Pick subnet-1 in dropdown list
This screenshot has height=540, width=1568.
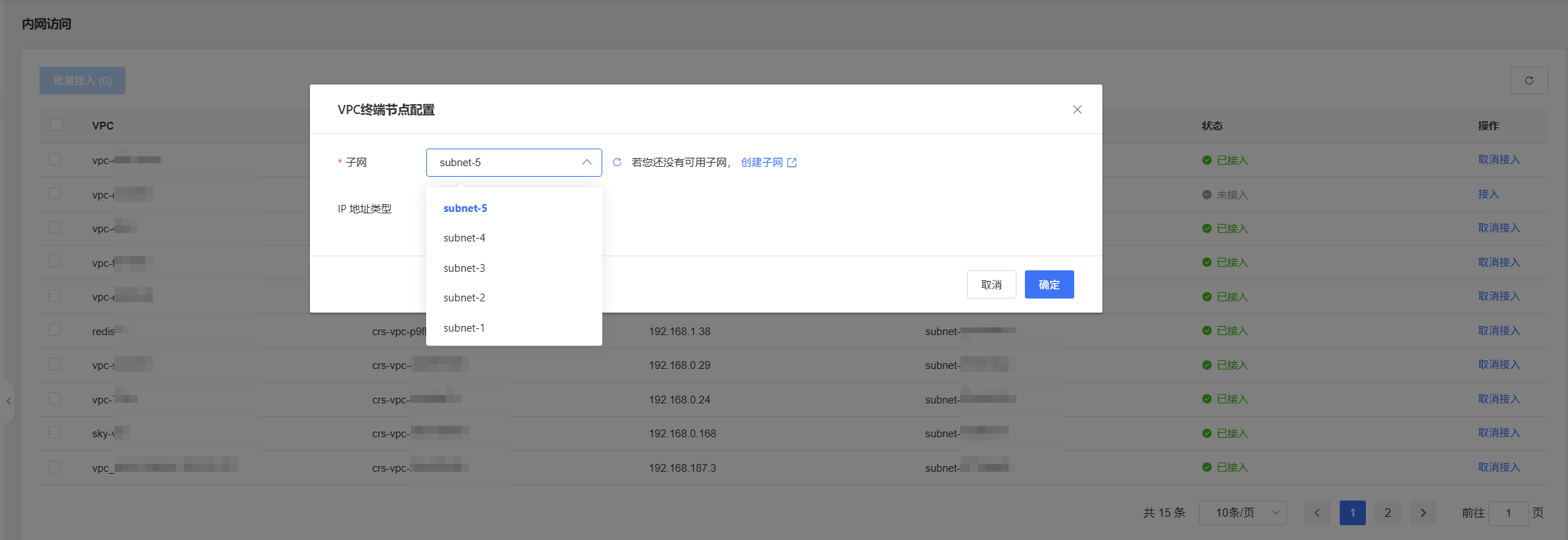464,328
